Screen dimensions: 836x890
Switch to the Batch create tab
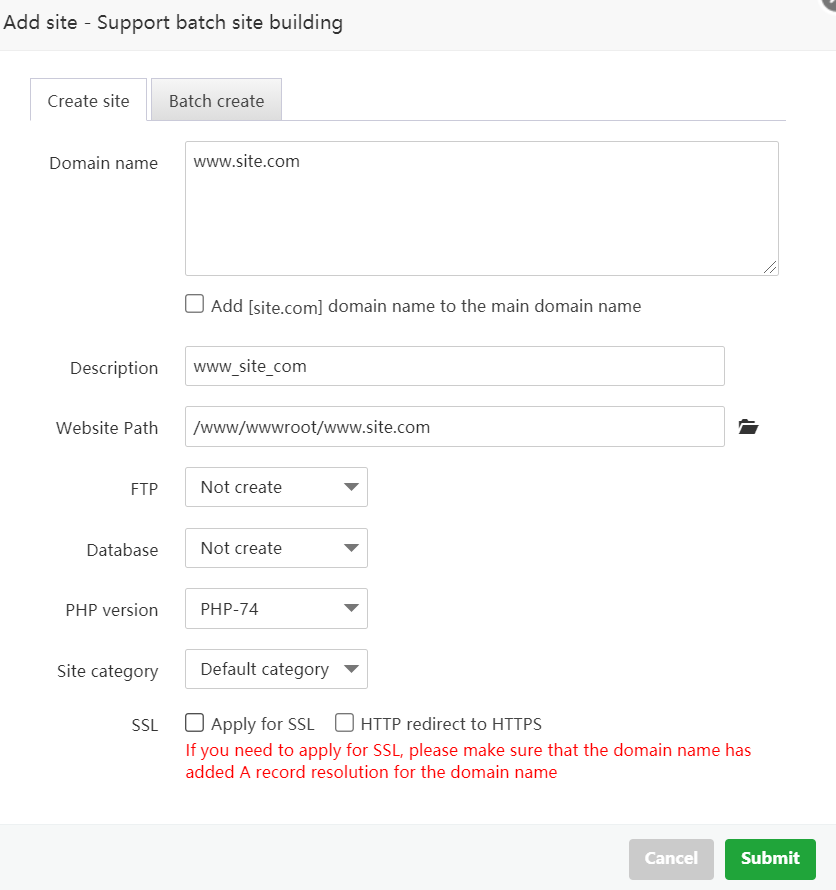216,101
